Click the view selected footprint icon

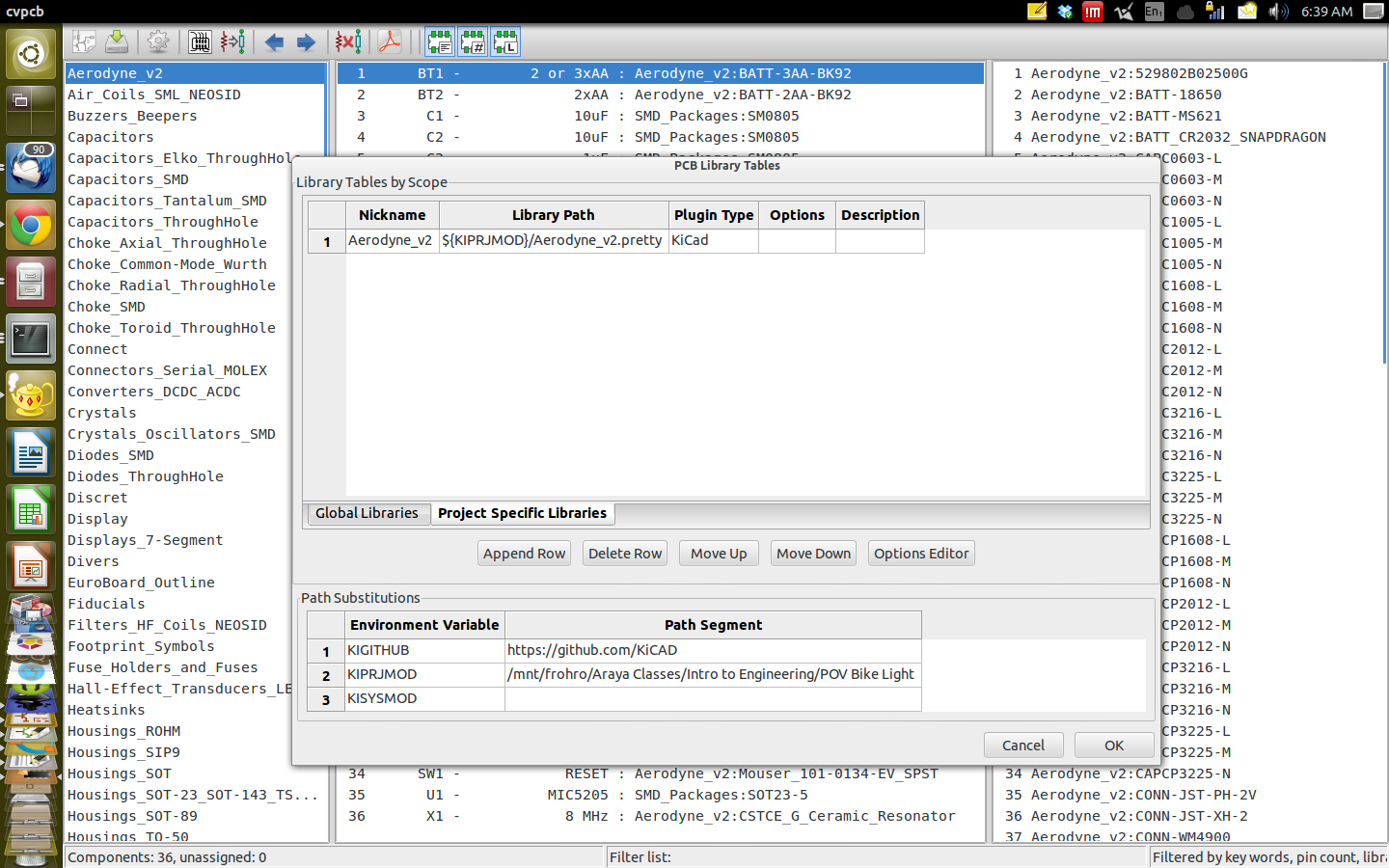coord(200,42)
